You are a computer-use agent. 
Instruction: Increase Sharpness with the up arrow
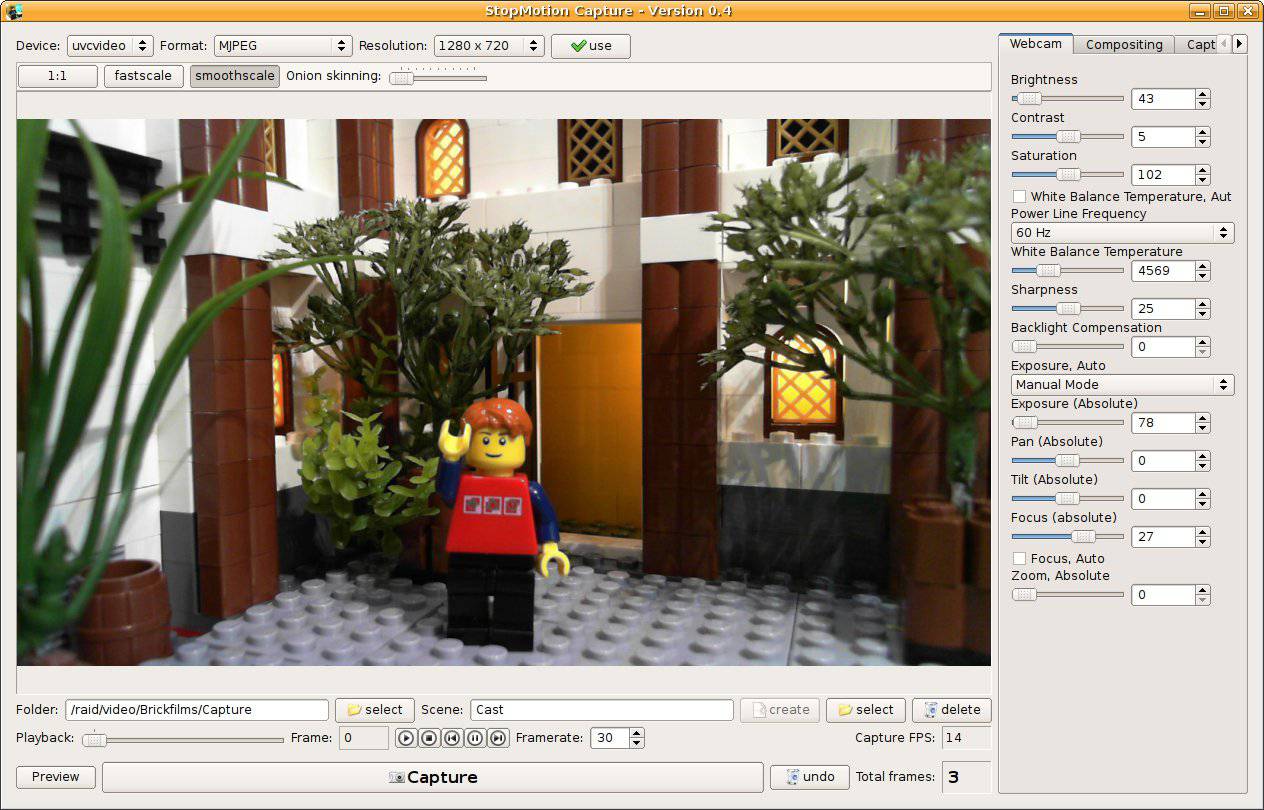pyautogui.click(x=1202, y=304)
